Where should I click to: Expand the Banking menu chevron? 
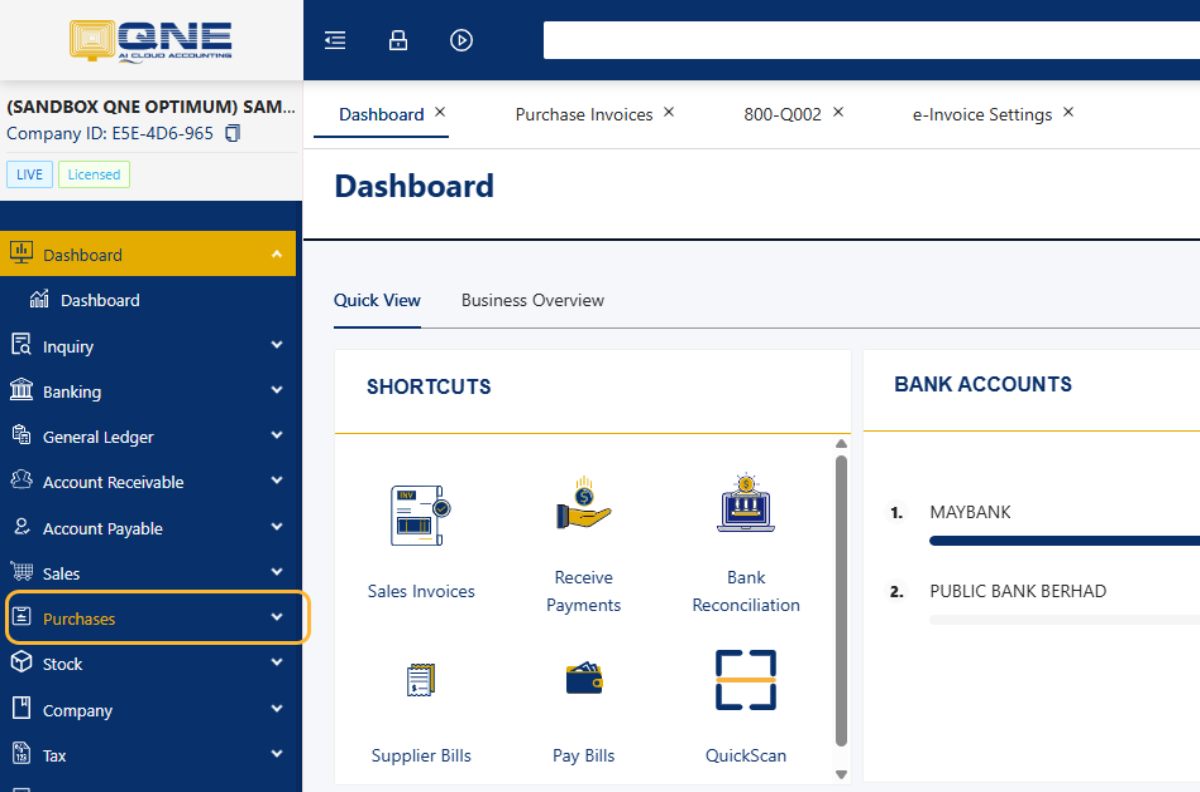pyautogui.click(x=277, y=391)
